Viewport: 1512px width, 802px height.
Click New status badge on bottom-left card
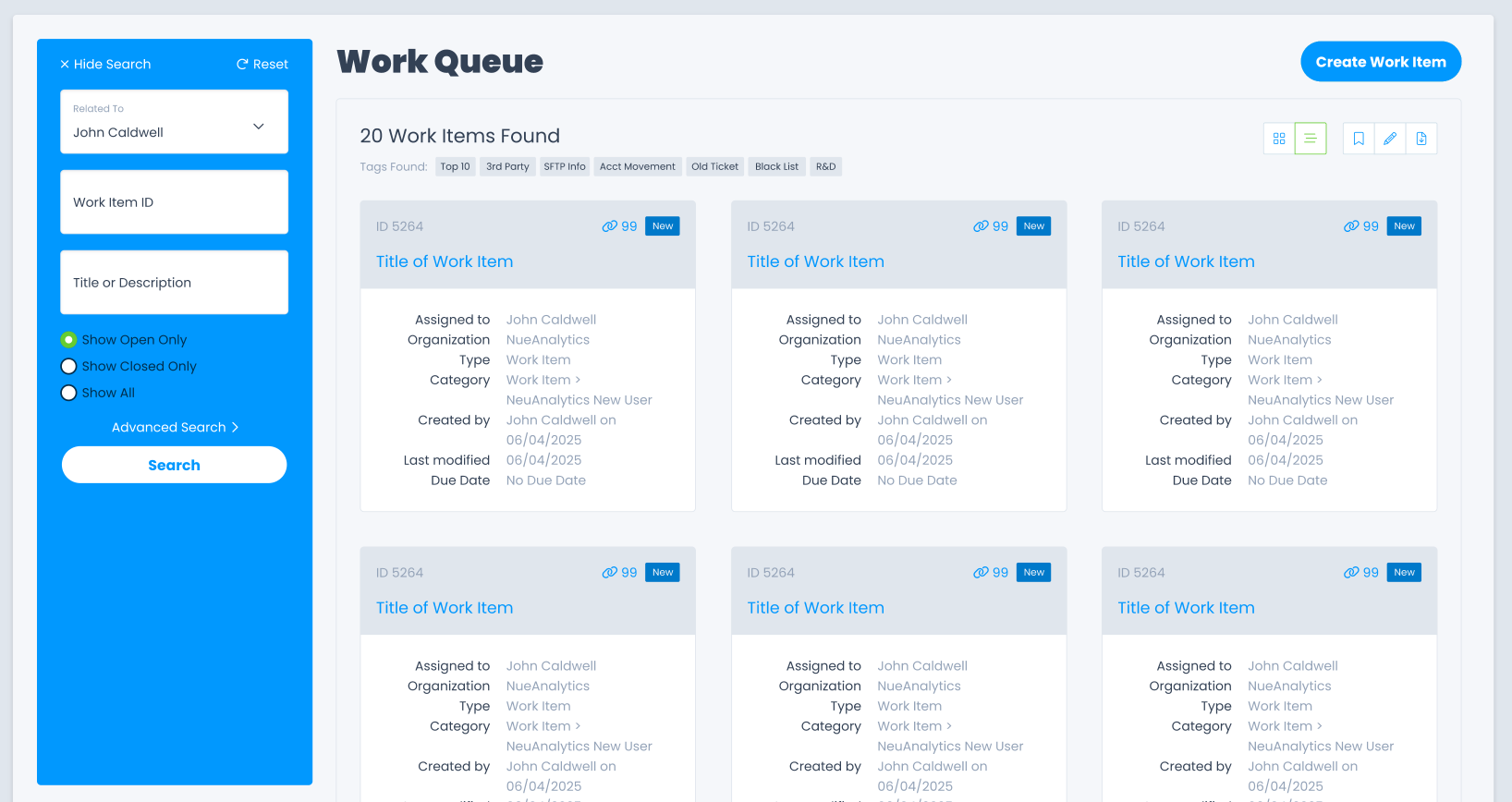tap(663, 573)
